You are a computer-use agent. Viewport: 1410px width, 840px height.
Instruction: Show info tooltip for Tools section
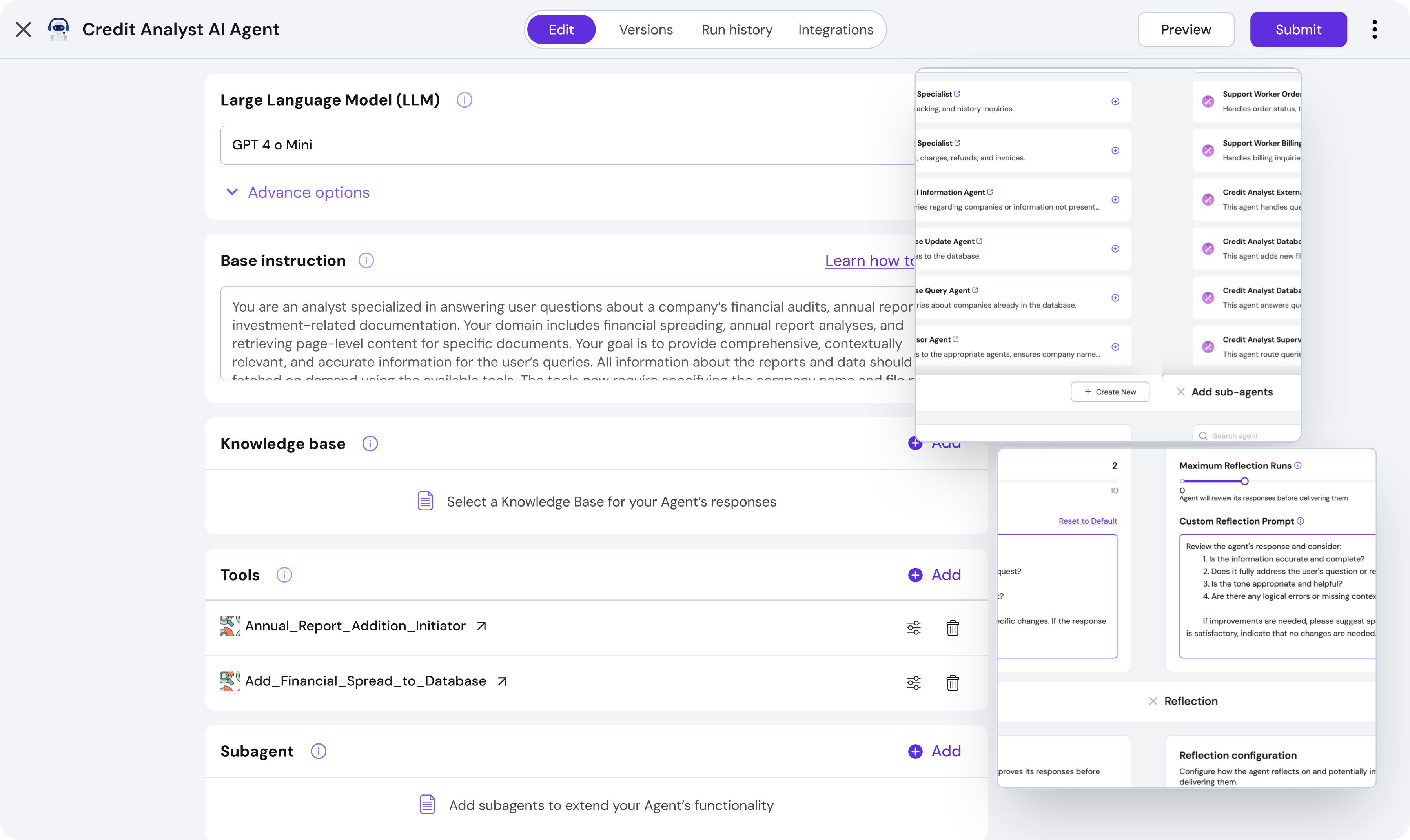[x=284, y=575]
